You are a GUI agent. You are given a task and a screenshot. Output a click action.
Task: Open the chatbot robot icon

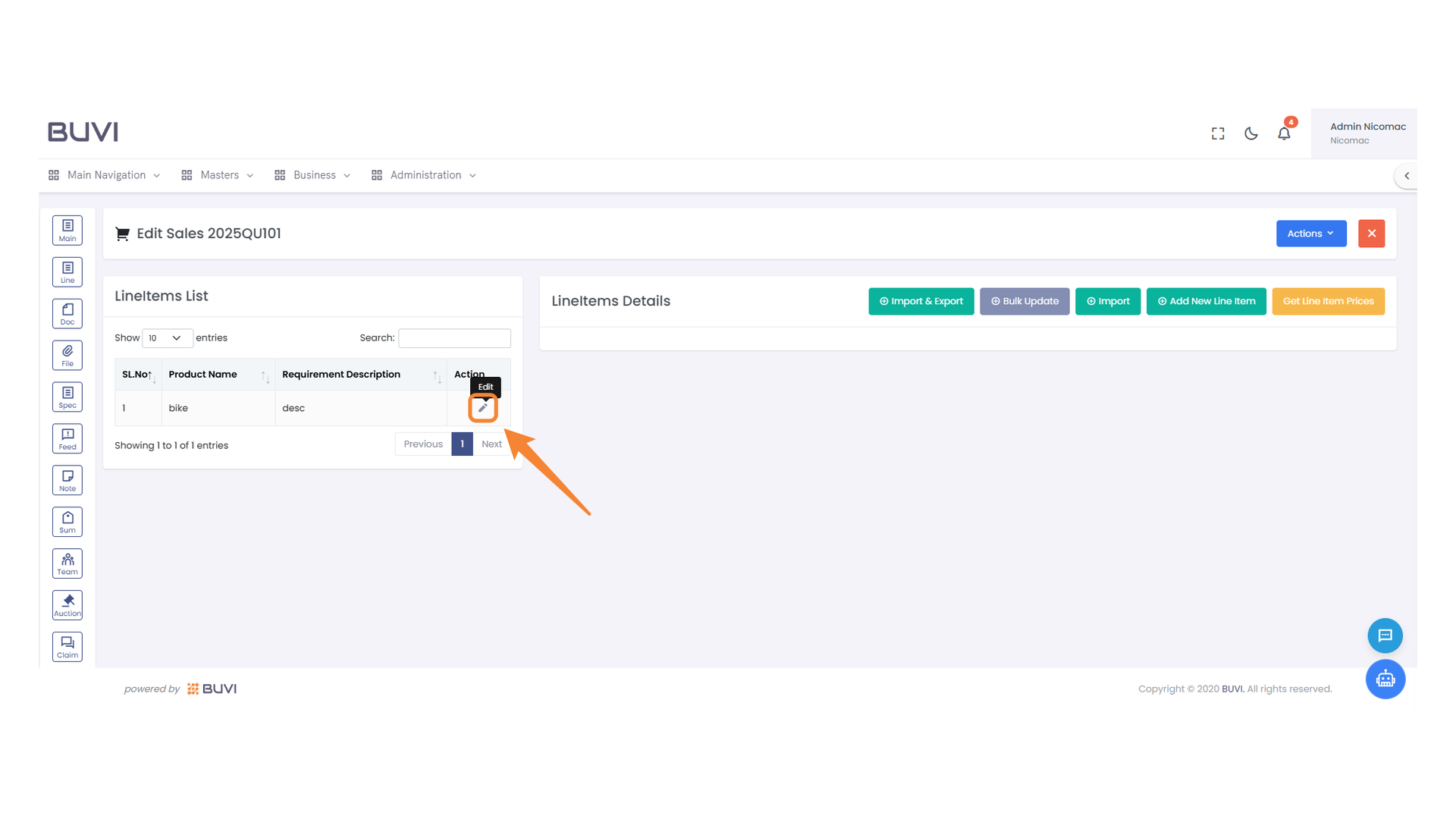(x=1385, y=679)
